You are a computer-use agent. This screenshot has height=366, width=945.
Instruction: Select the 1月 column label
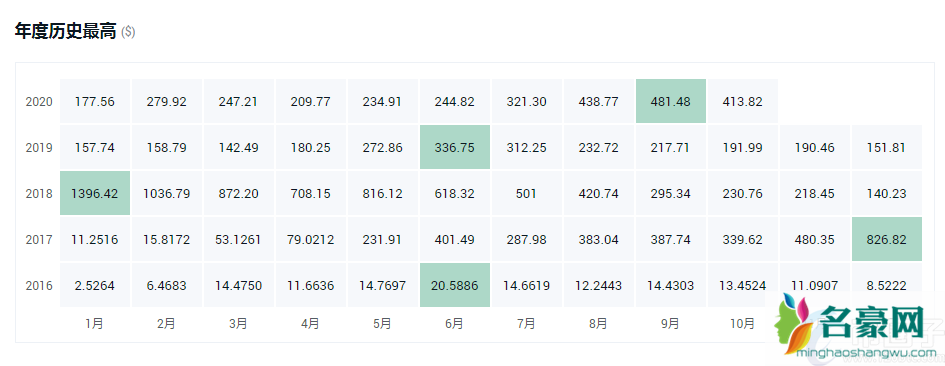point(95,324)
